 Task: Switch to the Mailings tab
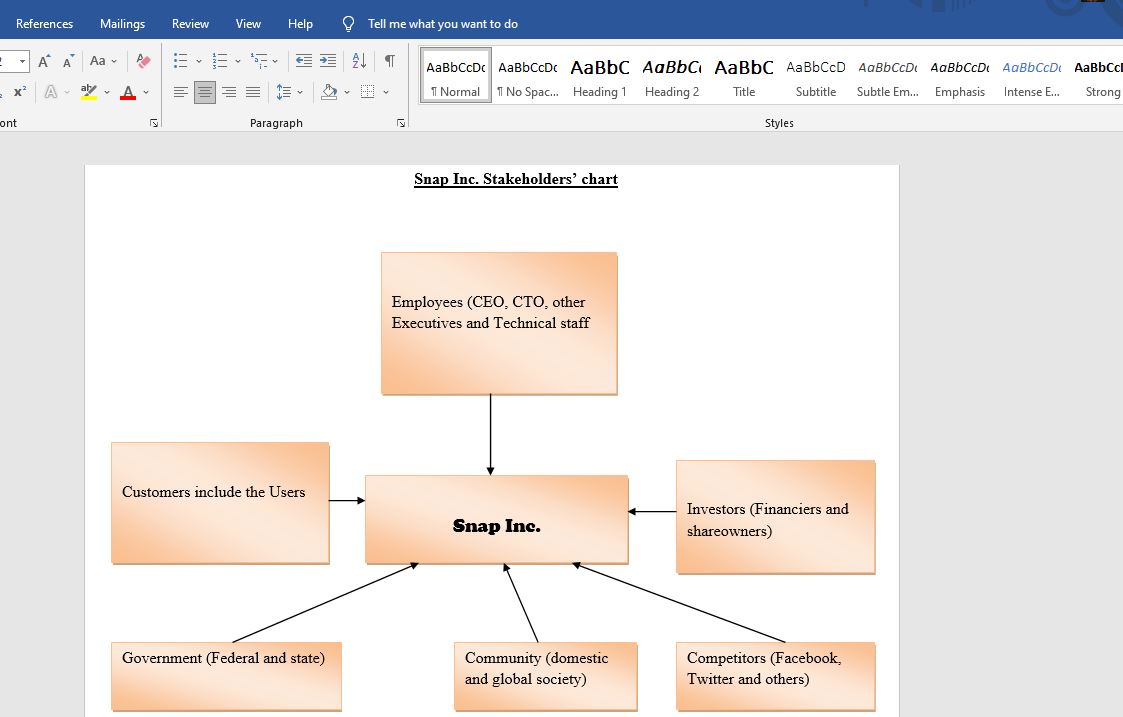pyautogui.click(x=122, y=24)
